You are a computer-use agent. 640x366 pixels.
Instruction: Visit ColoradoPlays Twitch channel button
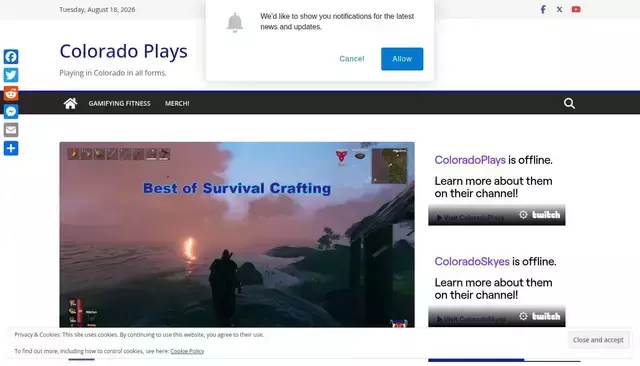471,217
